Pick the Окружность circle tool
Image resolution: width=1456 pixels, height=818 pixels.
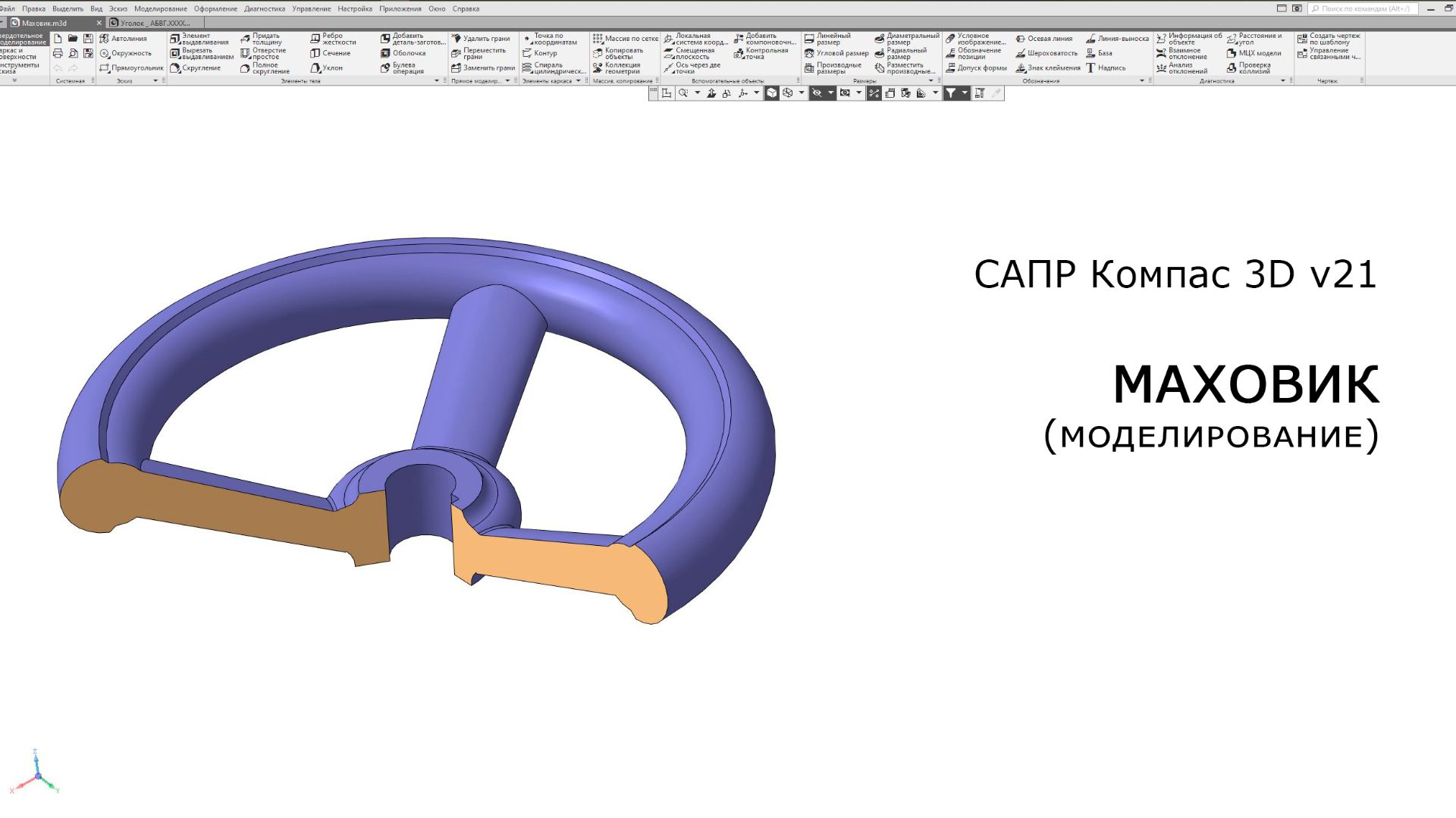point(126,53)
